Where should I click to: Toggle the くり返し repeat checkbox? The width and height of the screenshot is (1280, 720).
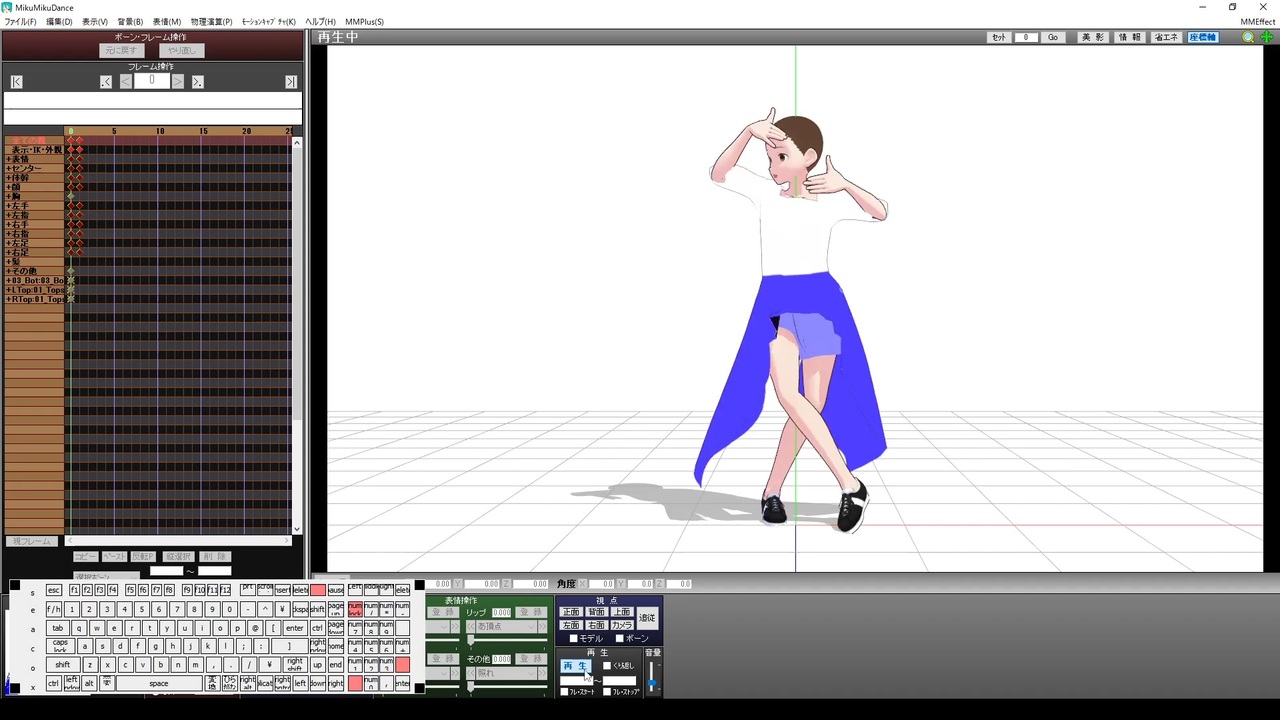tap(607, 666)
